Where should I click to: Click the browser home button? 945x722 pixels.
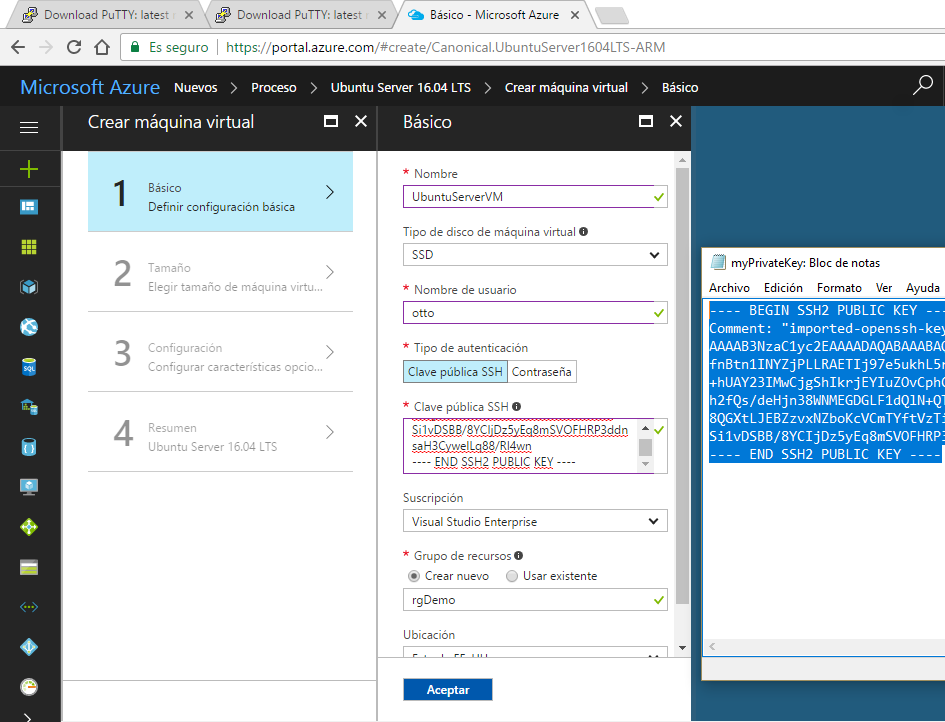point(102,47)
